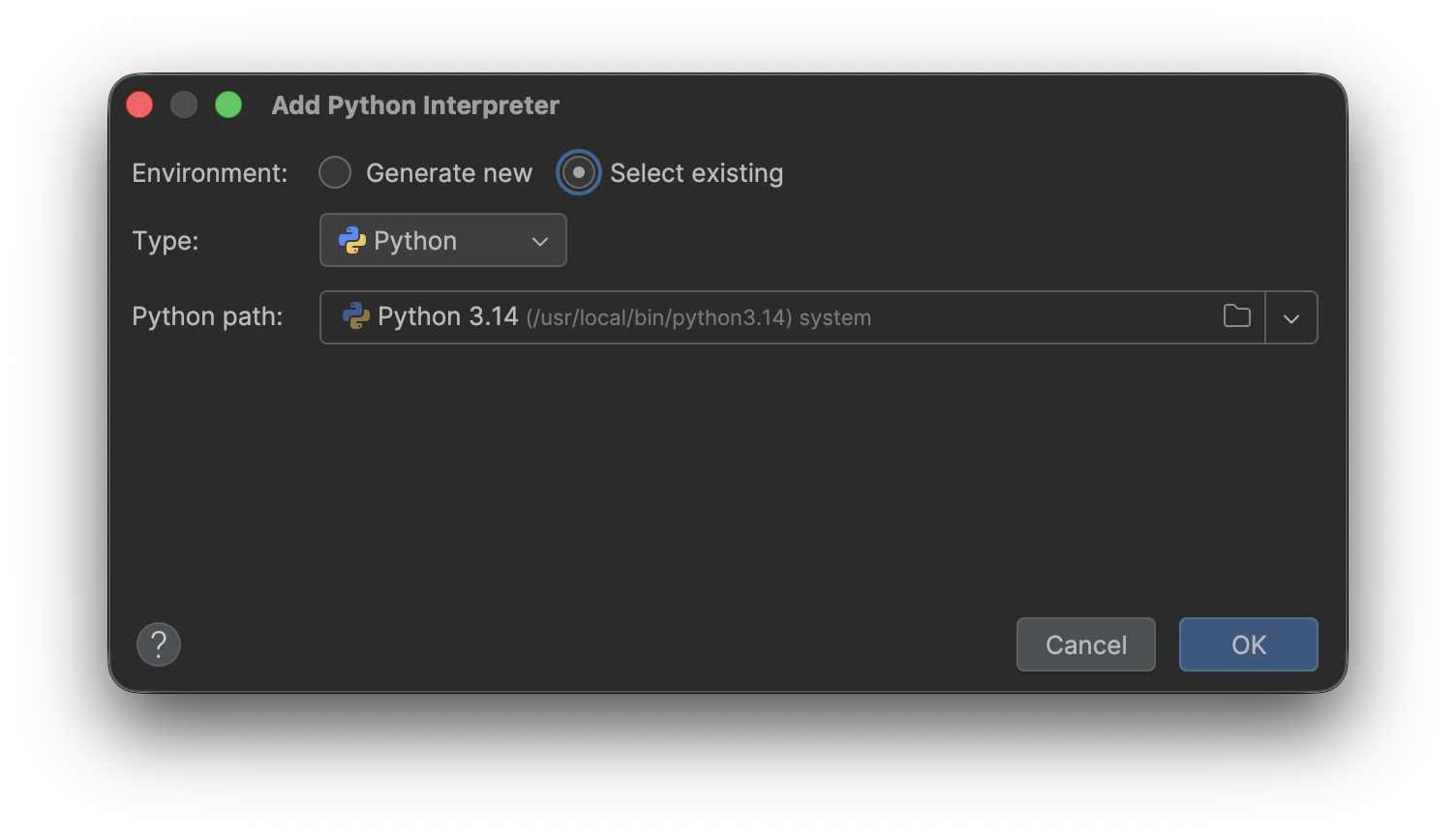Click the Cancel button
The image size is (1456, 836).
point(1086,644)
